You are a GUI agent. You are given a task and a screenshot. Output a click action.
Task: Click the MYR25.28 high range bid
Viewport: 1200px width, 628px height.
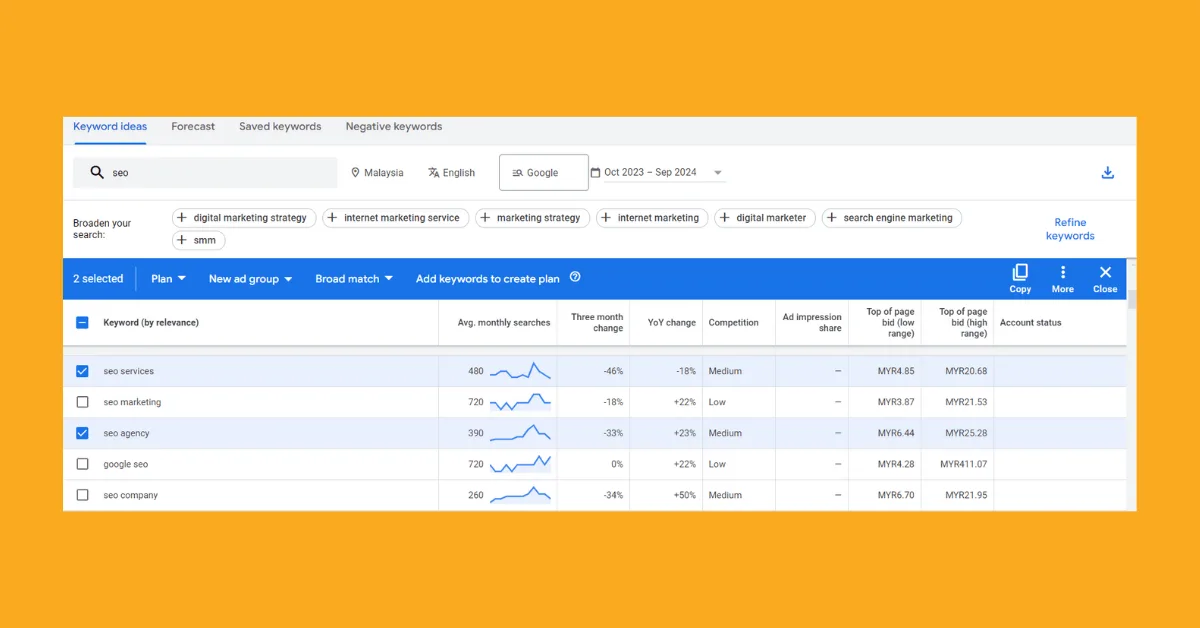(966, 433)
